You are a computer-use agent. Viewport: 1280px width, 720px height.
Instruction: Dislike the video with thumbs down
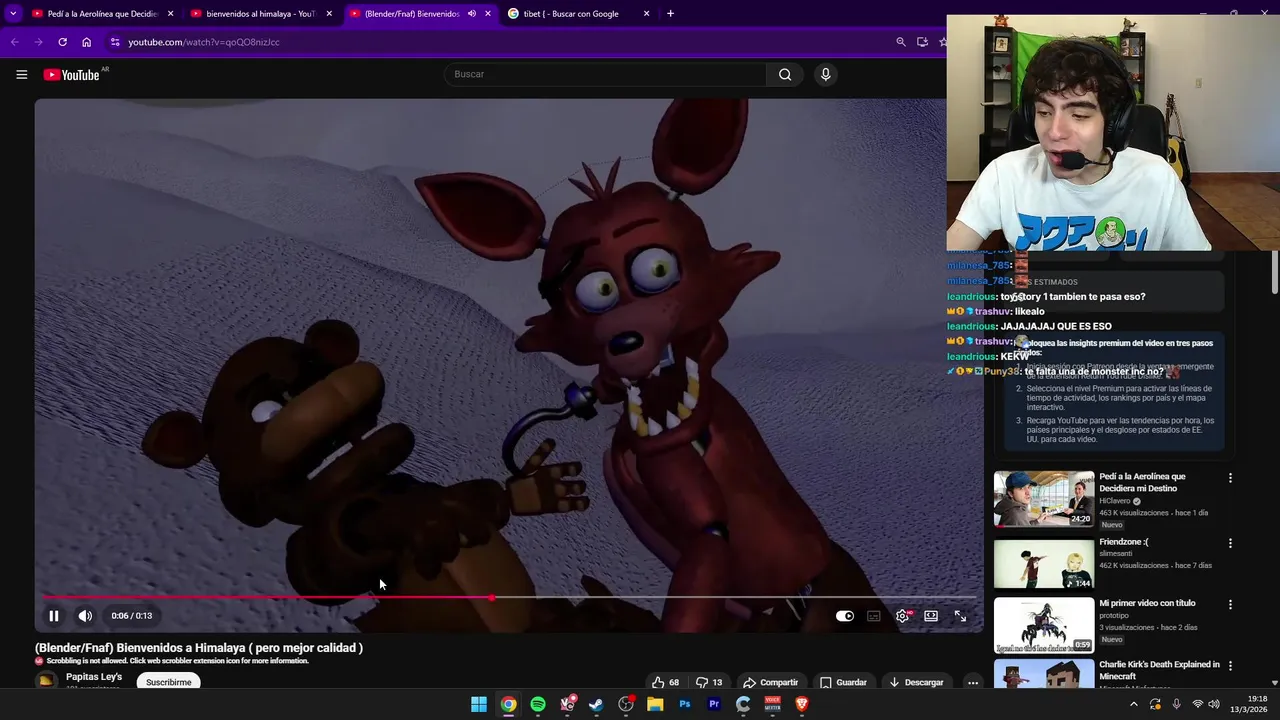point(709,682)
